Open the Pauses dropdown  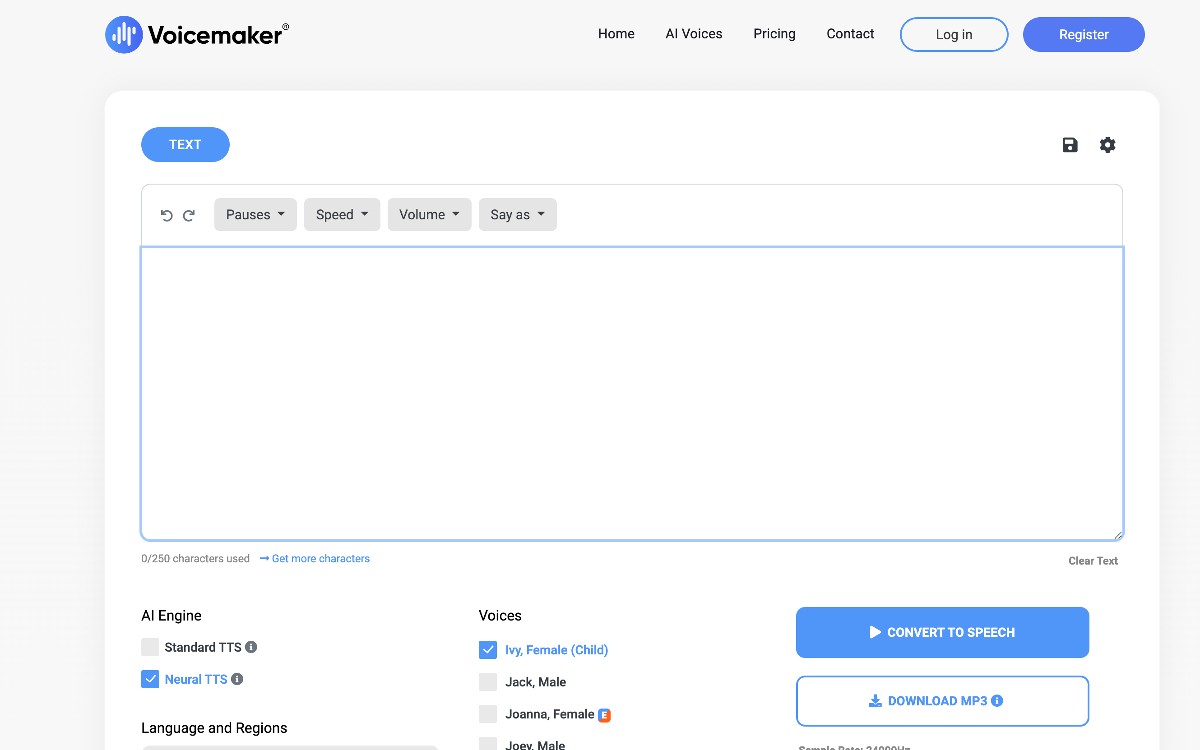tap(255, 214)
